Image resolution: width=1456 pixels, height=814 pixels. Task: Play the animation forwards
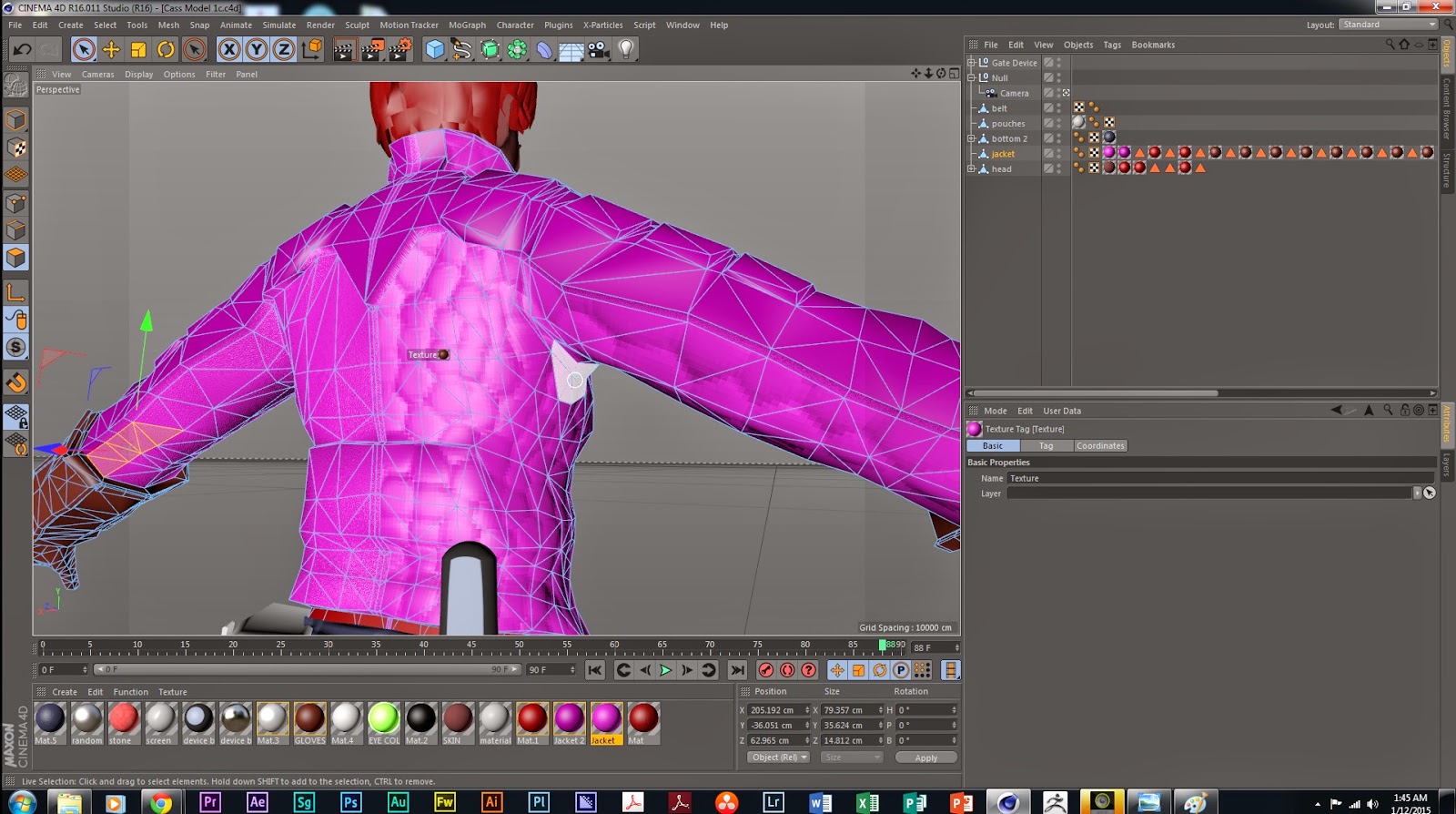point(665,670)
